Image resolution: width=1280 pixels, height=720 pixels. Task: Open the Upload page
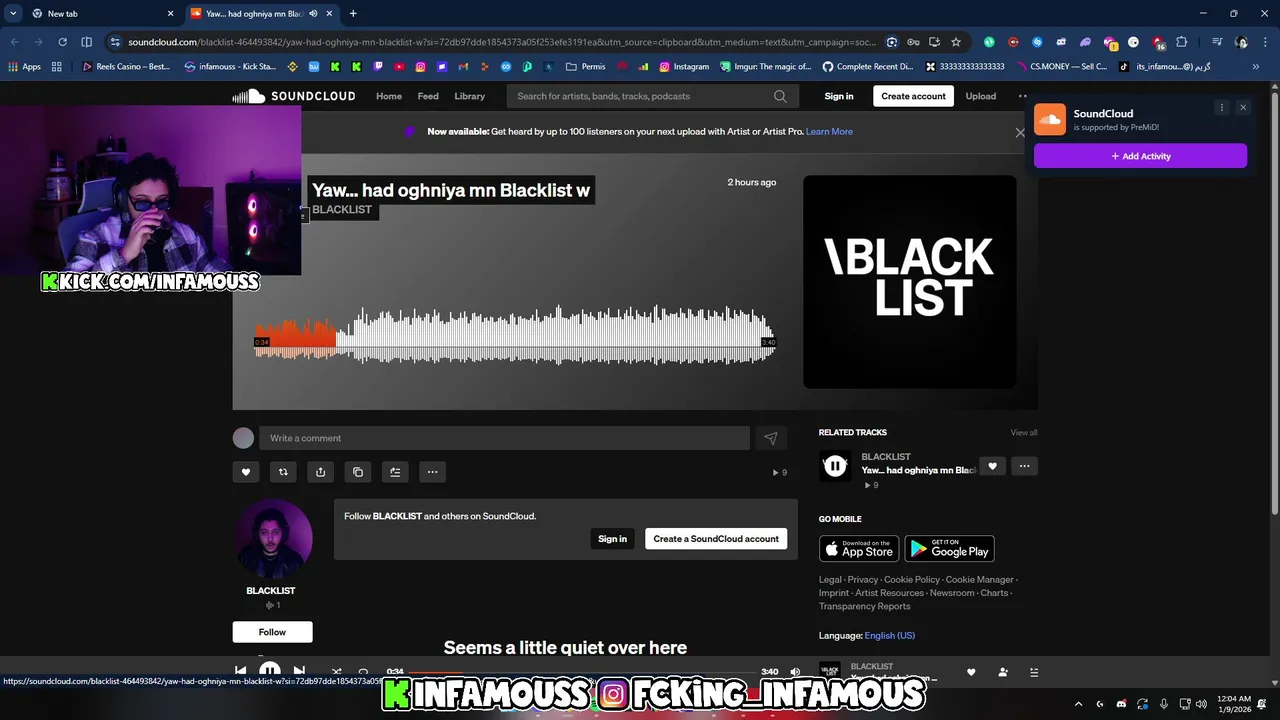click(980, 96)
